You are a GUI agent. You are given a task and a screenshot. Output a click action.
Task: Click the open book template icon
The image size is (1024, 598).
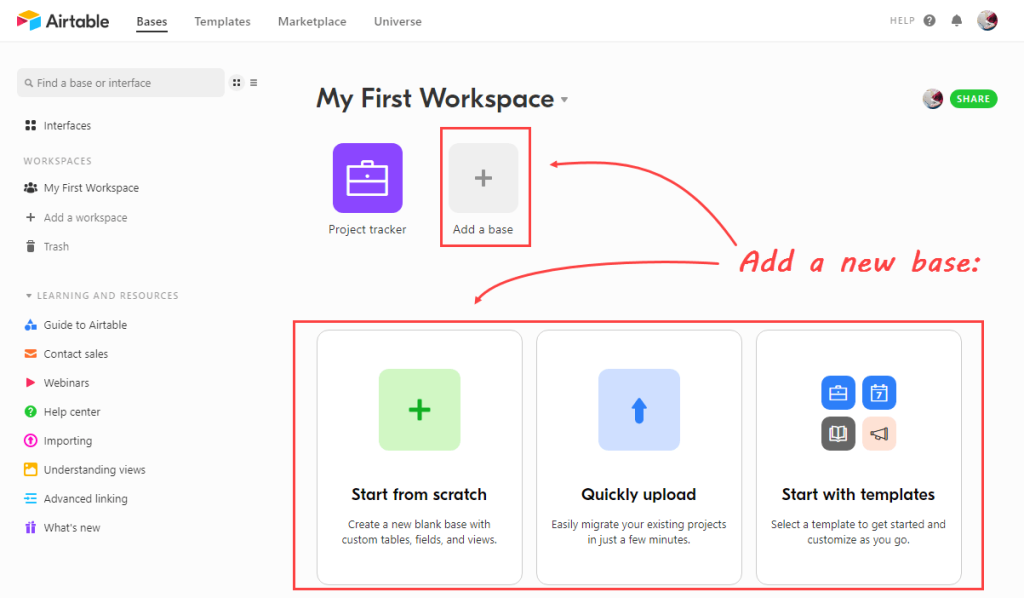click(838, 433)
